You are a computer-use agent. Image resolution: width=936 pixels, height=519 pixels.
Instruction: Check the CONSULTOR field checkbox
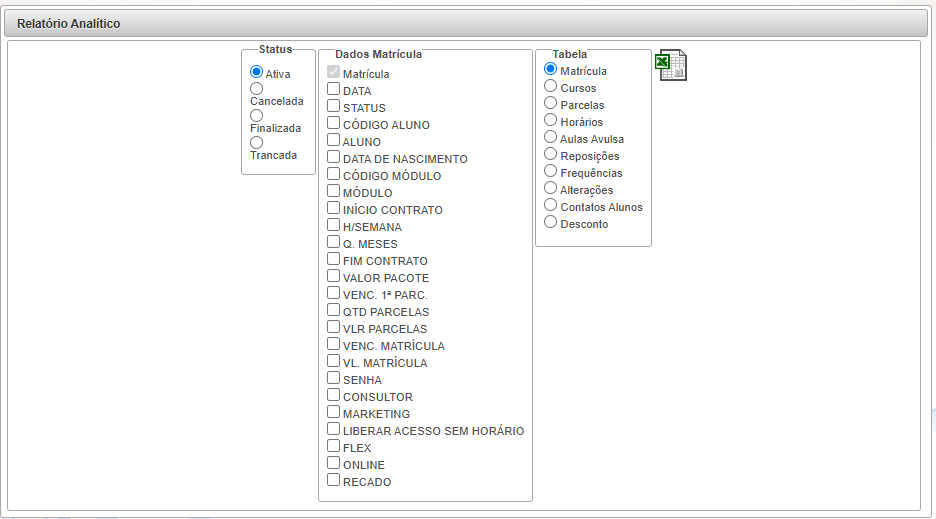point(334,396)
